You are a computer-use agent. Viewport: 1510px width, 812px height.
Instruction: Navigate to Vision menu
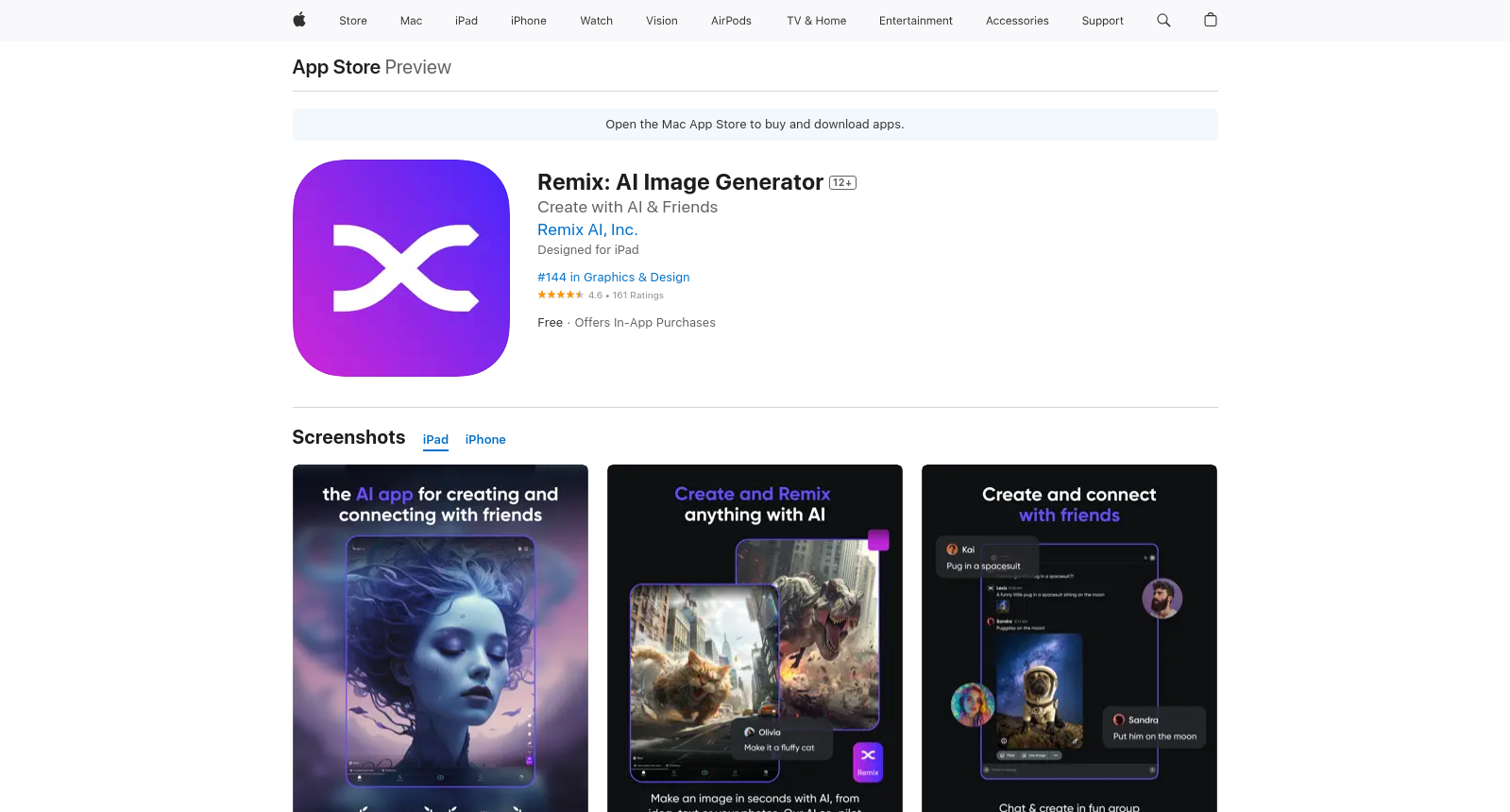coord(662,21)
